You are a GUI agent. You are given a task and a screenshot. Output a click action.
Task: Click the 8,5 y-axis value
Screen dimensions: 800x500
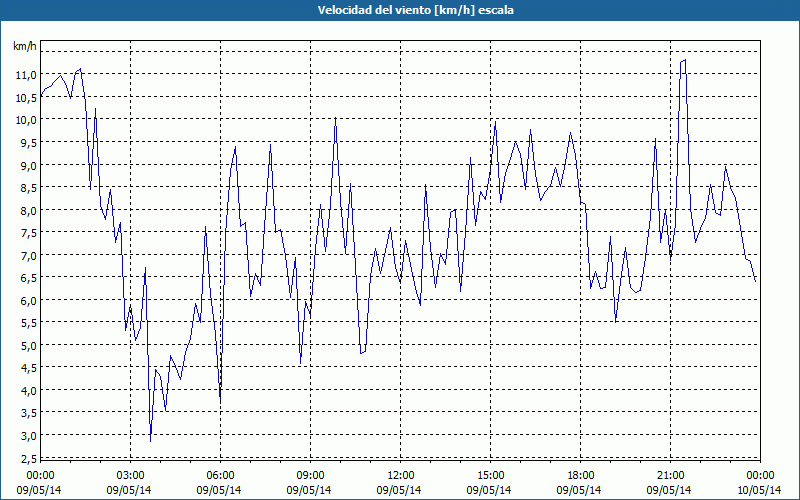[28, 188]
